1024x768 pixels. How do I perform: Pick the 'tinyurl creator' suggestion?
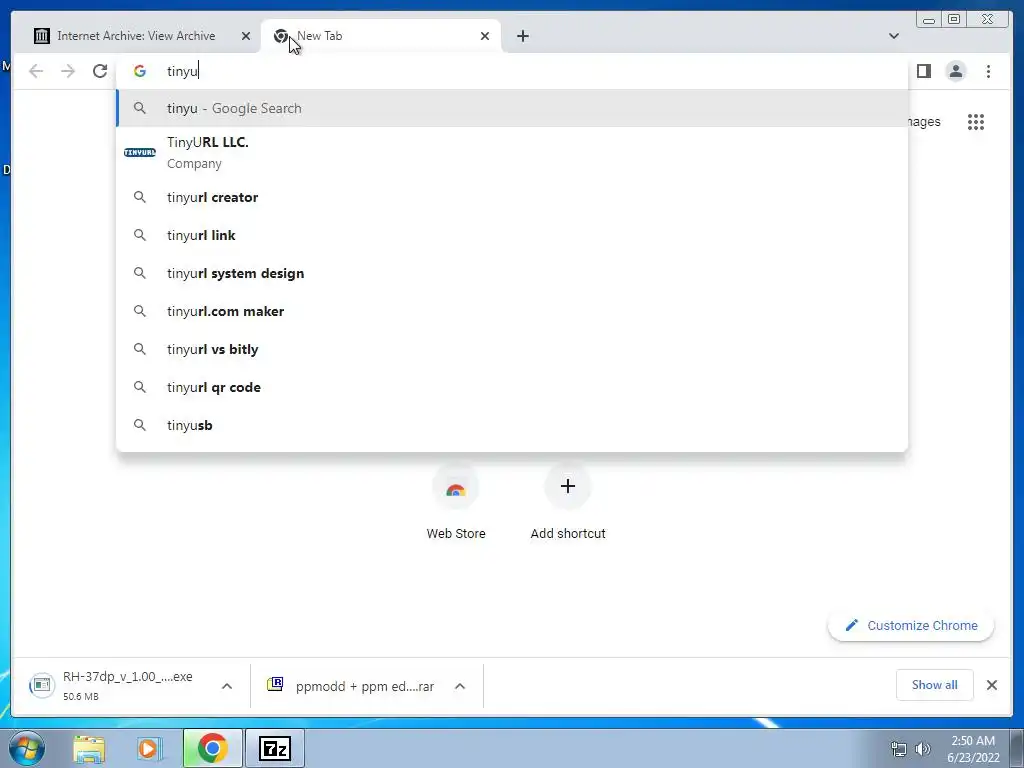coord(512,197)
